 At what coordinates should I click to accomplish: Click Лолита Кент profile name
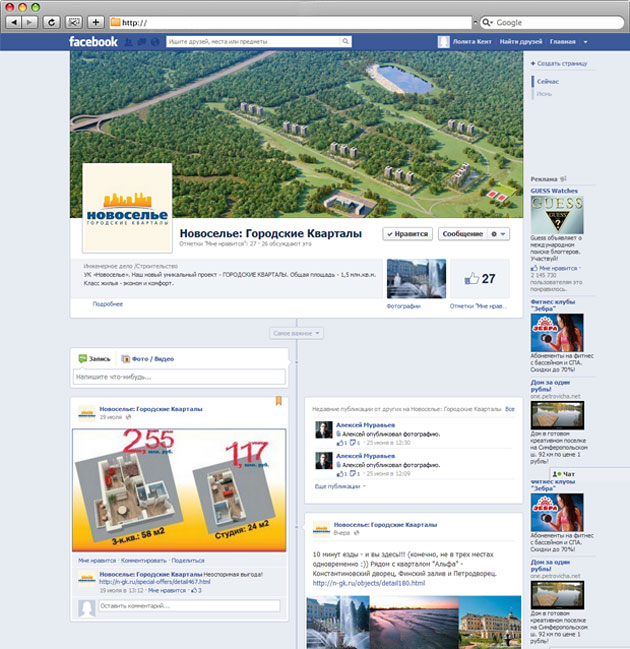[472, 42]
